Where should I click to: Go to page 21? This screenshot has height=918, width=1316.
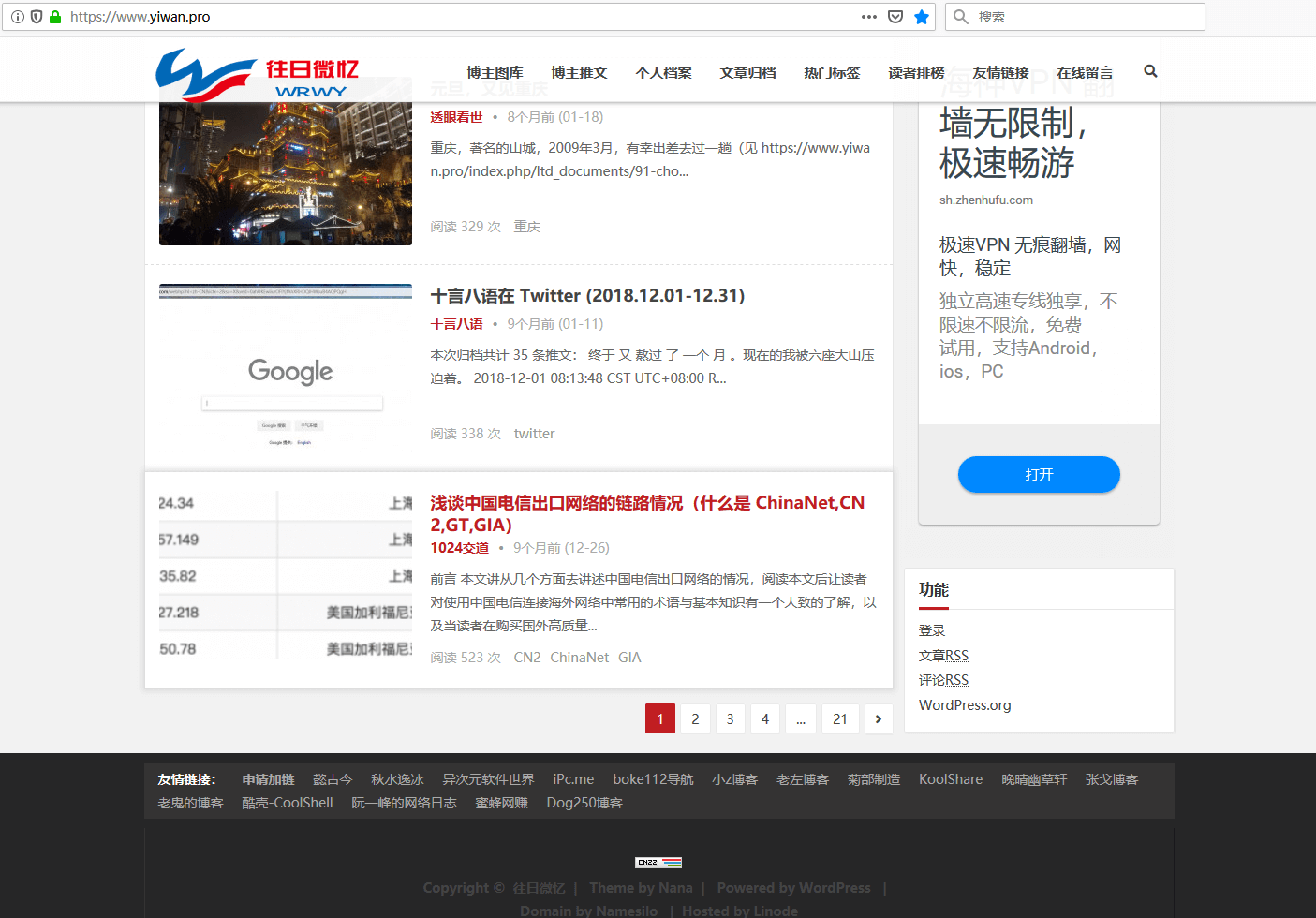(840, 718)
